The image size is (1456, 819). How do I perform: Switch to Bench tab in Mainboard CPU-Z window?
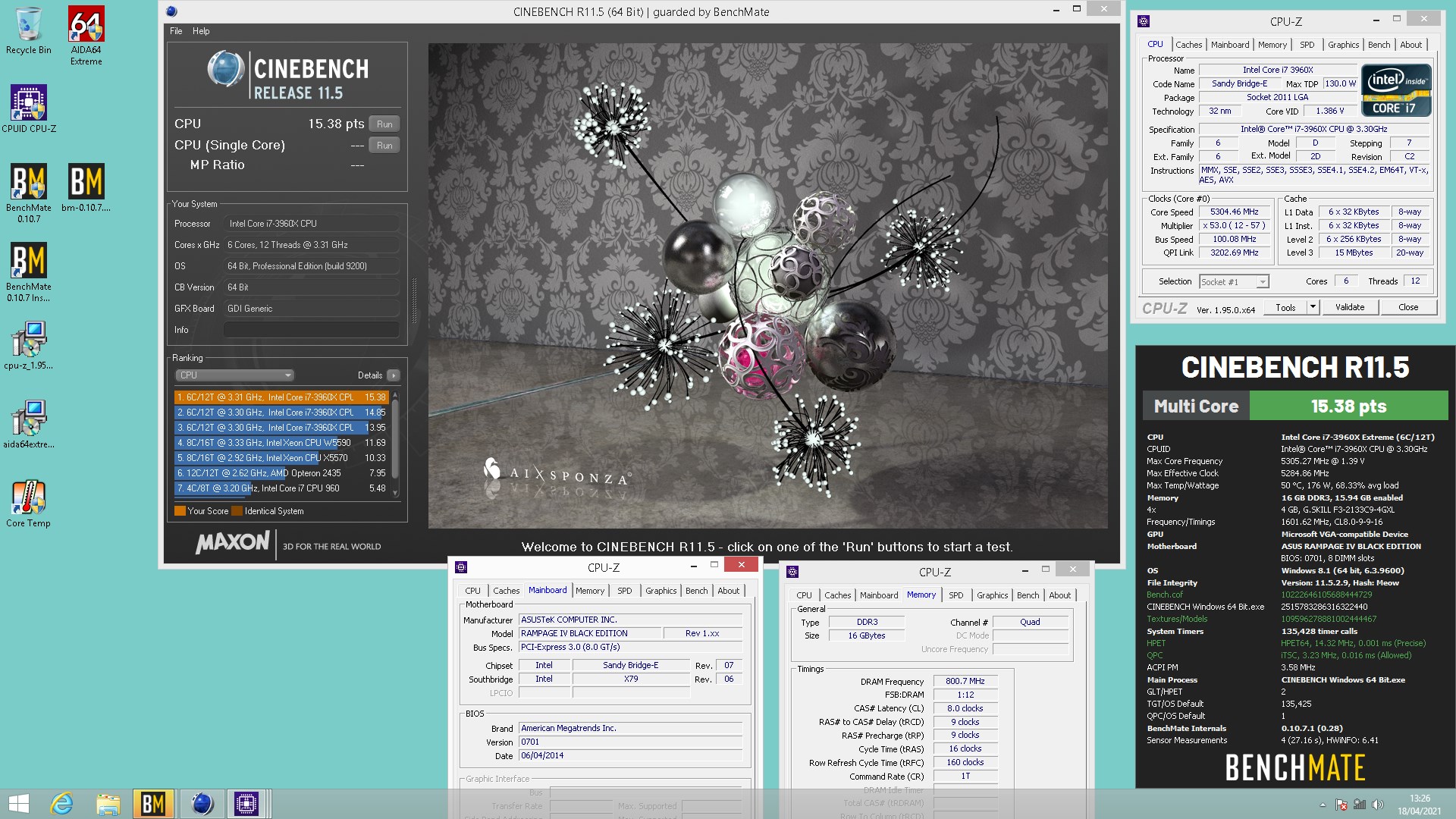[x=696, y=591]
